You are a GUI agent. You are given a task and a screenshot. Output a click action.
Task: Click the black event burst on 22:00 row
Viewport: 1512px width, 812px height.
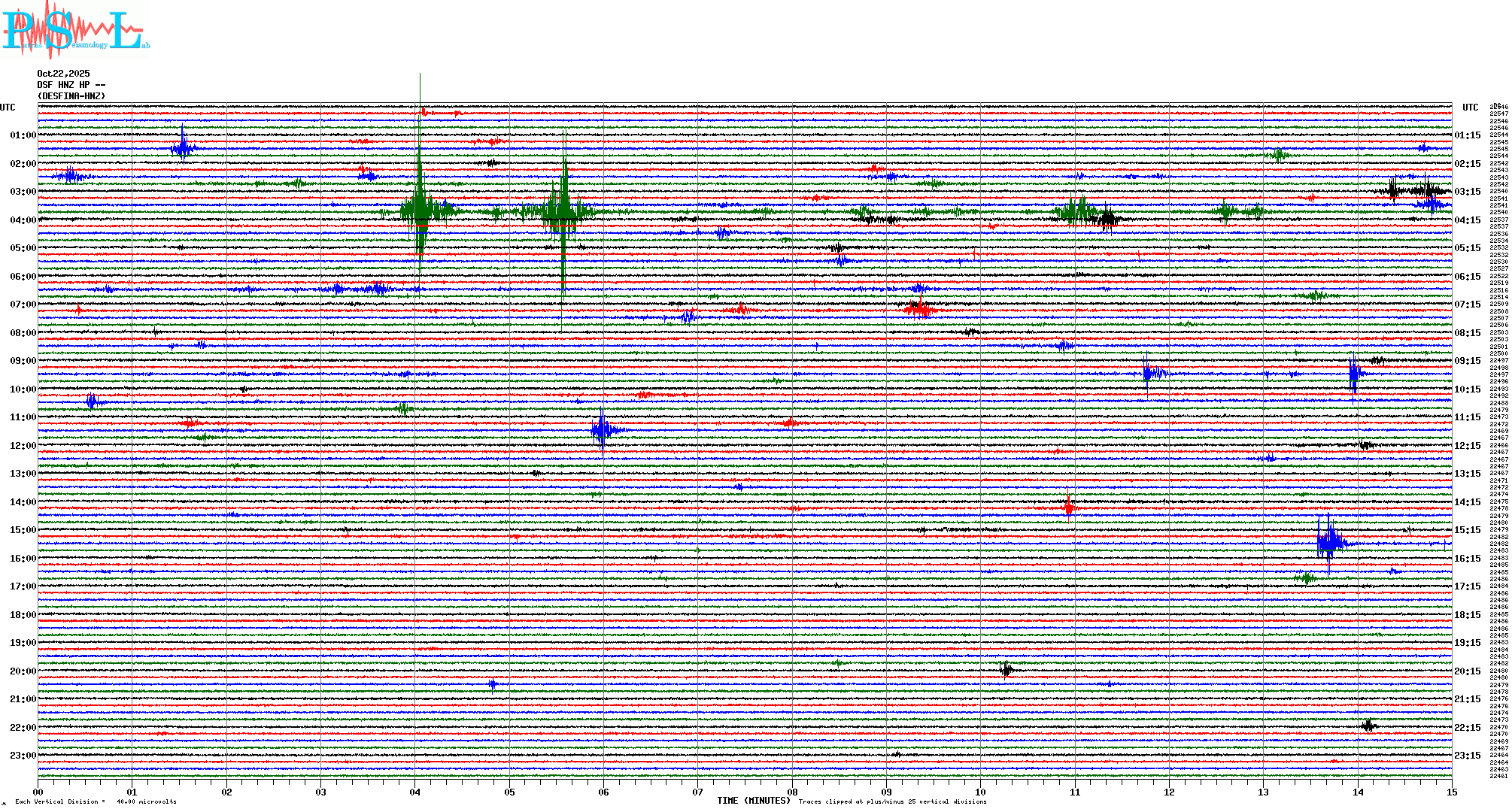(1368, 726)
